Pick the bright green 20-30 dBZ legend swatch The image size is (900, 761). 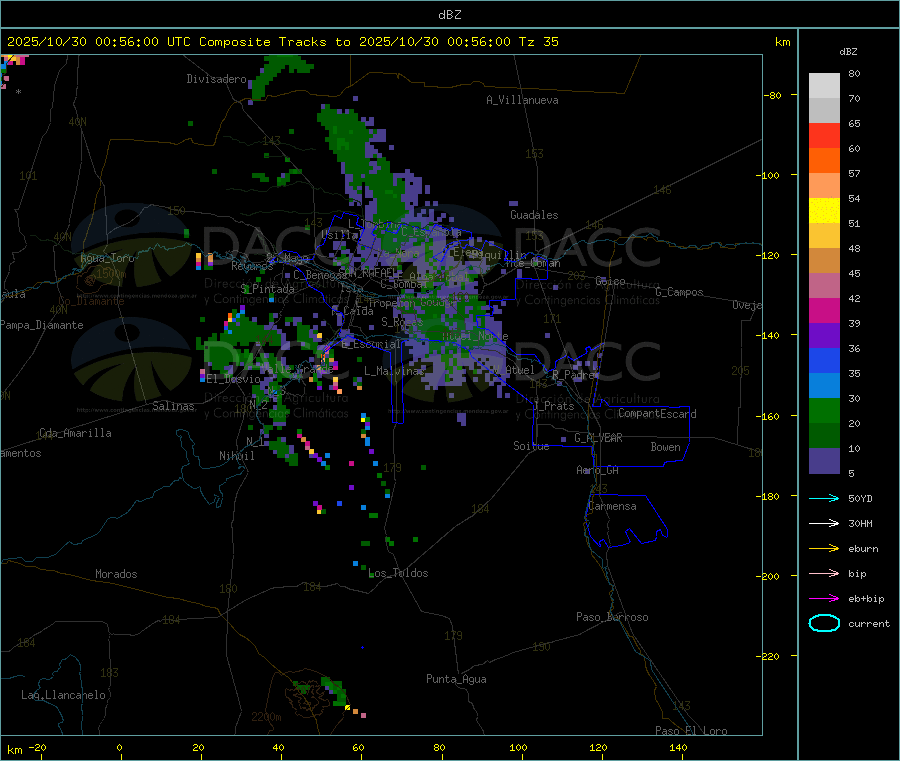pyautogui.click(x=824, y=411)
